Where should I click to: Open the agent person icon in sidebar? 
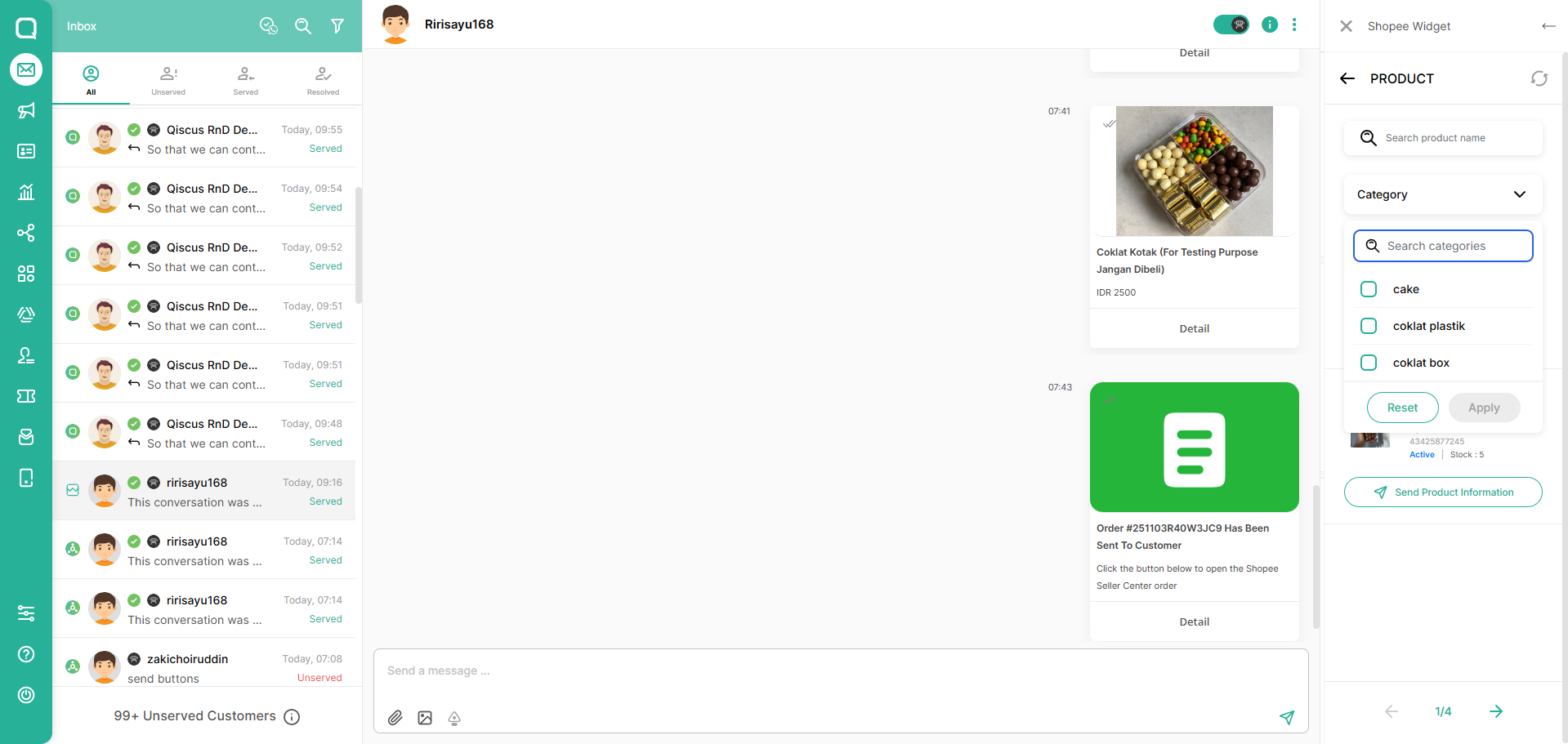tap(26, 355)
